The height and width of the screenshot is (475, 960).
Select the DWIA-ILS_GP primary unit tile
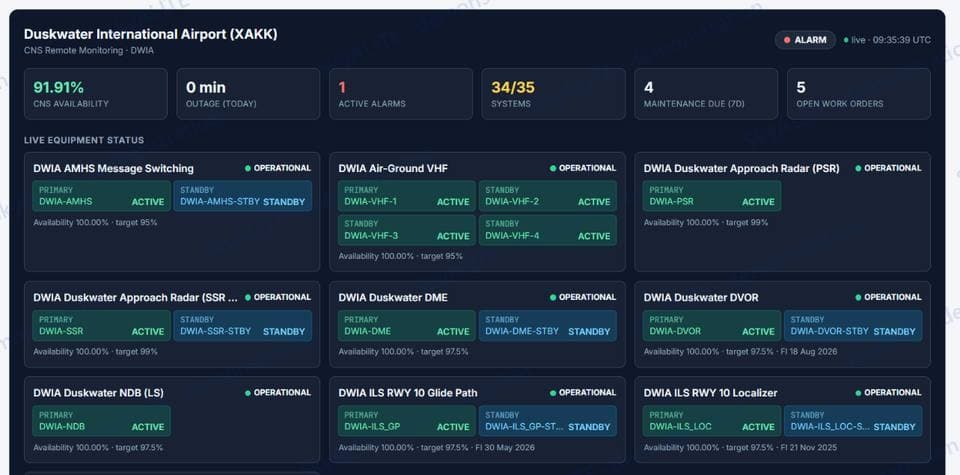click(x=407, y=421)
